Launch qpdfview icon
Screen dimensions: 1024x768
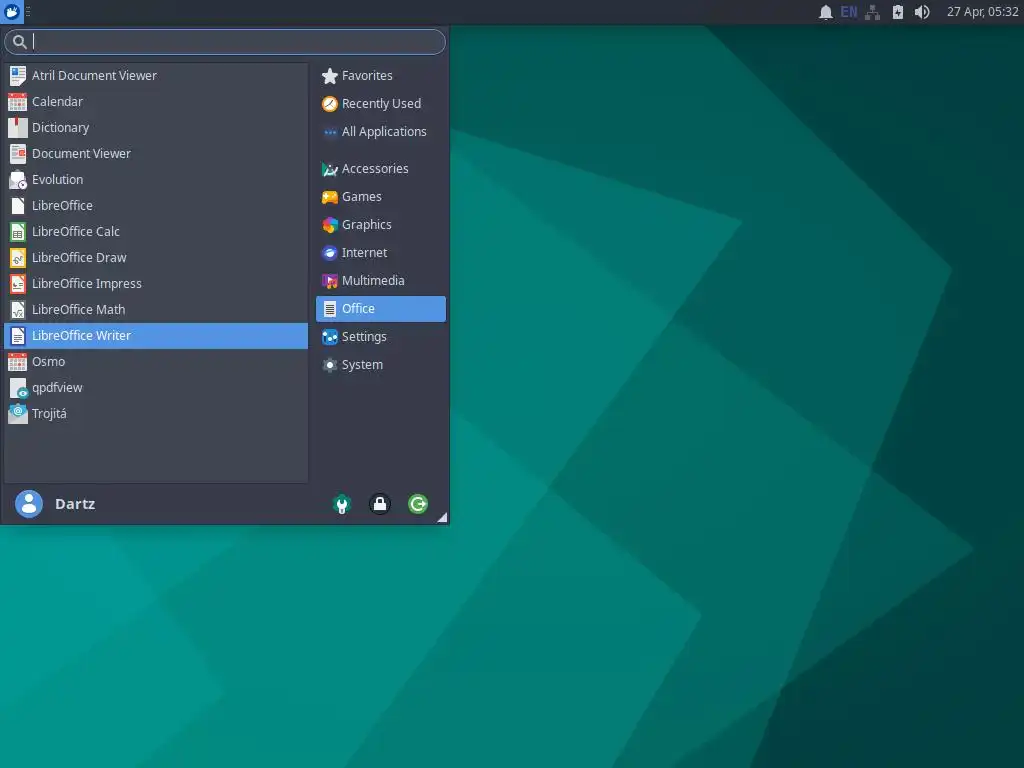coord(18,388)
